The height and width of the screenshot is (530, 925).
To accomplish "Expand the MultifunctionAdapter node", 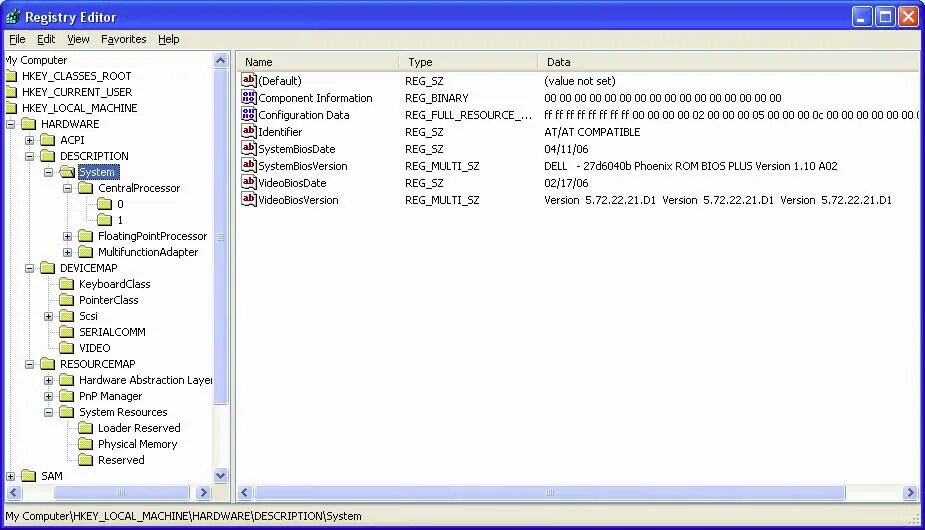I will point(68,252).
